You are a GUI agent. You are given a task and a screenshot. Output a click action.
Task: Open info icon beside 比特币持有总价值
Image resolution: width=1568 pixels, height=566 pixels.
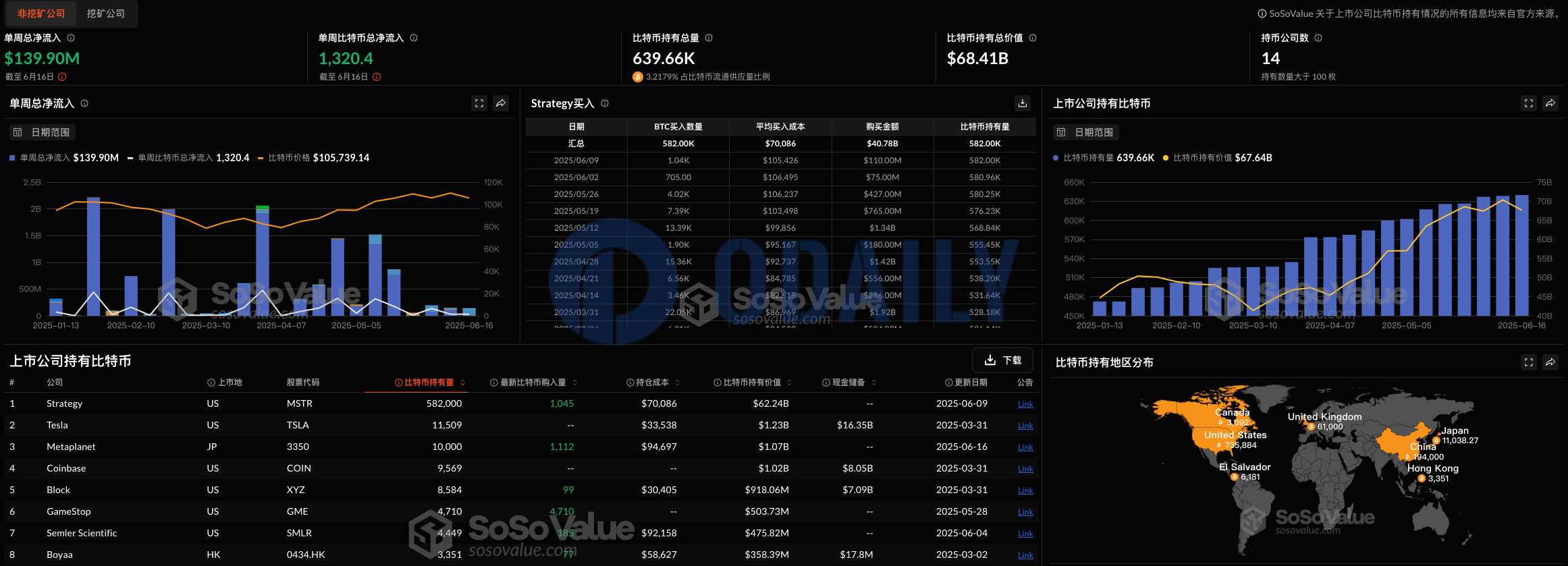coord(1033,38)
